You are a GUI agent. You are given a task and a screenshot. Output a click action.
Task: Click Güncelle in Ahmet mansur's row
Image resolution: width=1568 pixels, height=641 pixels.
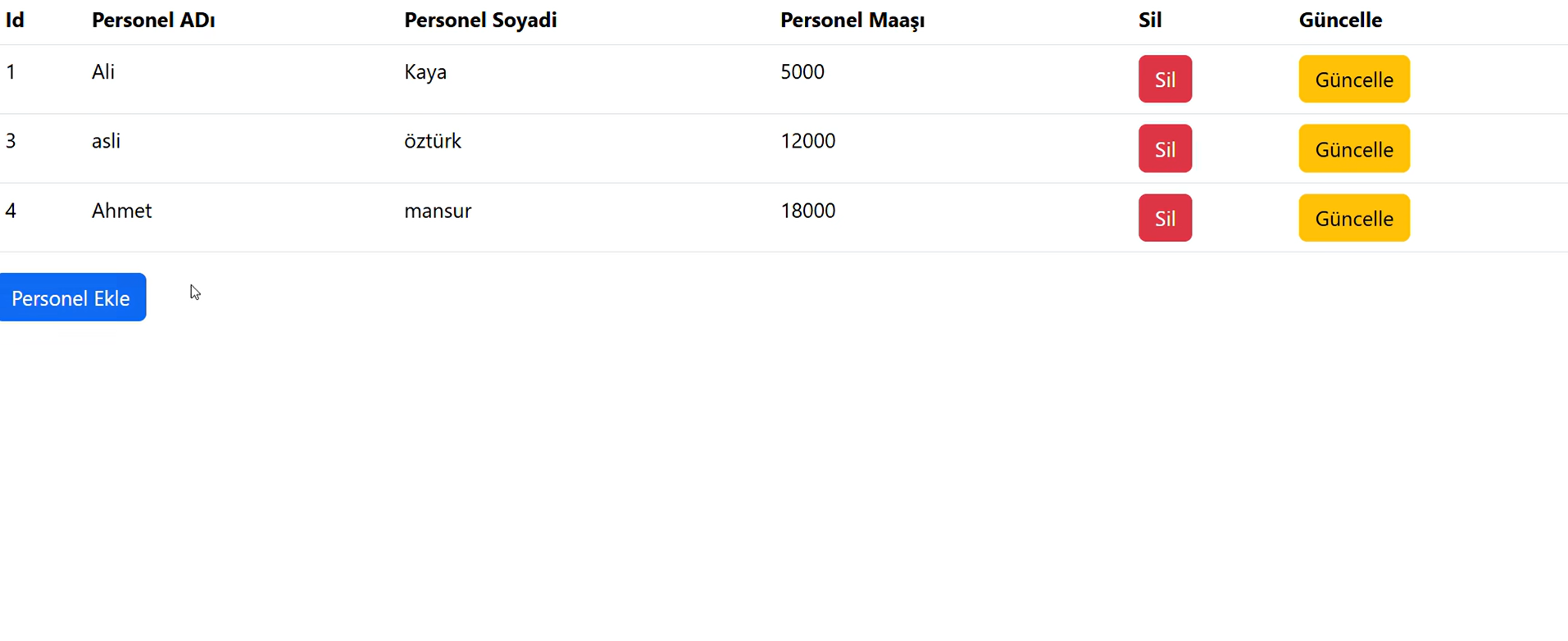(1353, 218)
